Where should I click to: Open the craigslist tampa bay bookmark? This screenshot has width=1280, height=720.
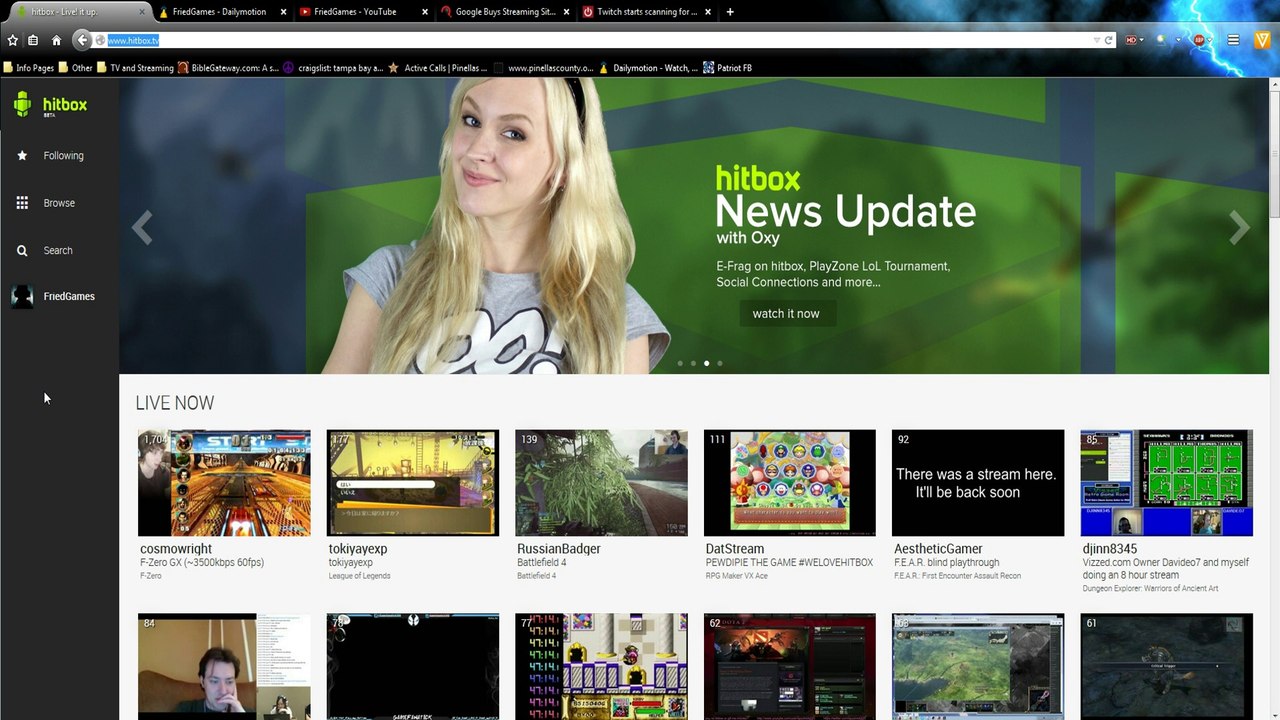pyautogui.click(x=334, y=68)
